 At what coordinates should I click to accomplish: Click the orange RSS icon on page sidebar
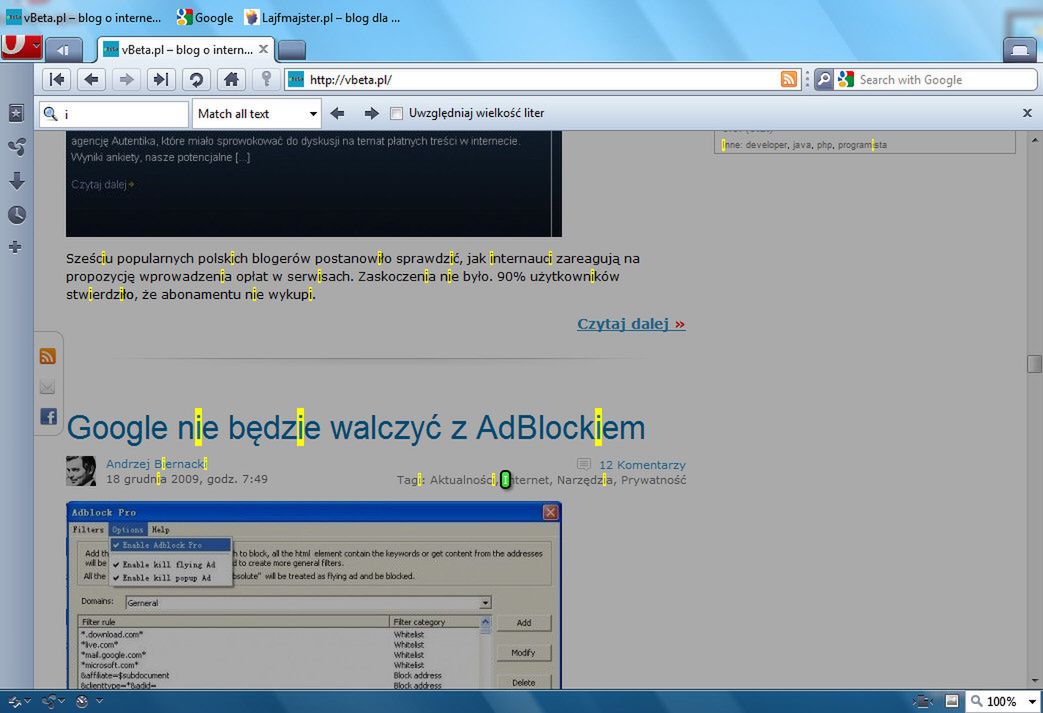click(x=47, y=356)
